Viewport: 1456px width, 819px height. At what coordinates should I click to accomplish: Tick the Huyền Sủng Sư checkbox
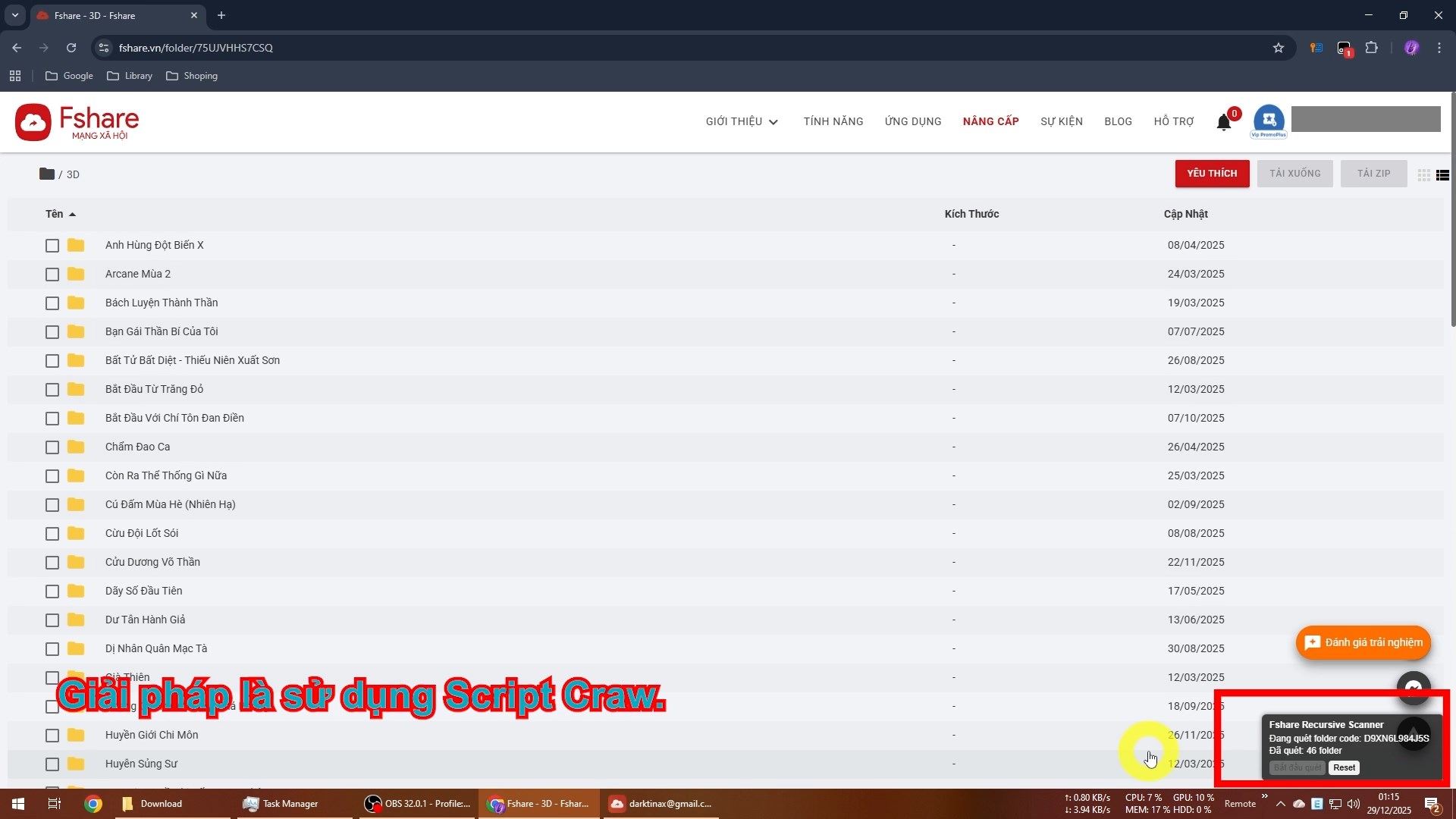pos(52,764)
